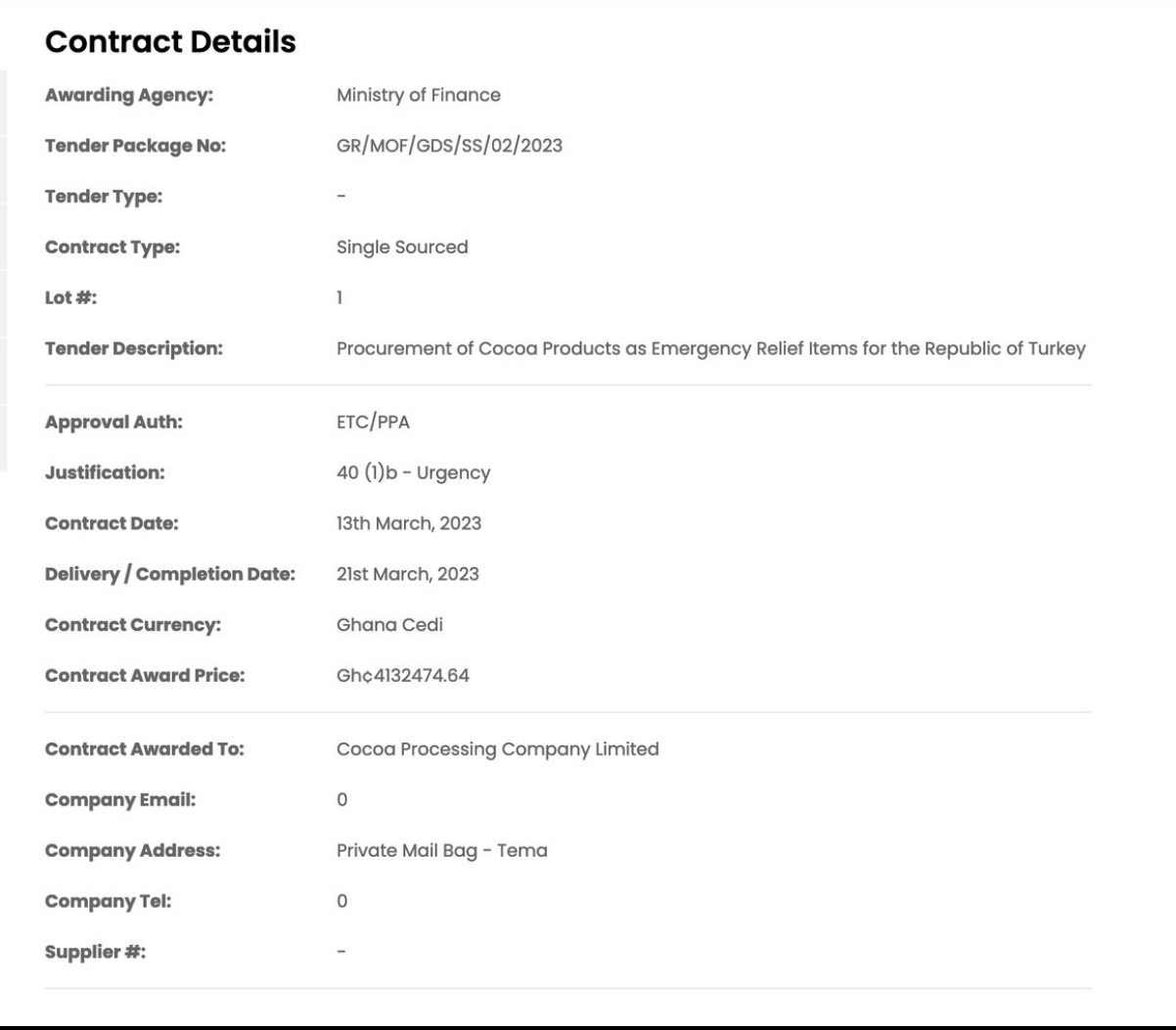Click the ETC/PPA approval authority value
Viewport: 1176px width, 1030px height.
(373, 423)
